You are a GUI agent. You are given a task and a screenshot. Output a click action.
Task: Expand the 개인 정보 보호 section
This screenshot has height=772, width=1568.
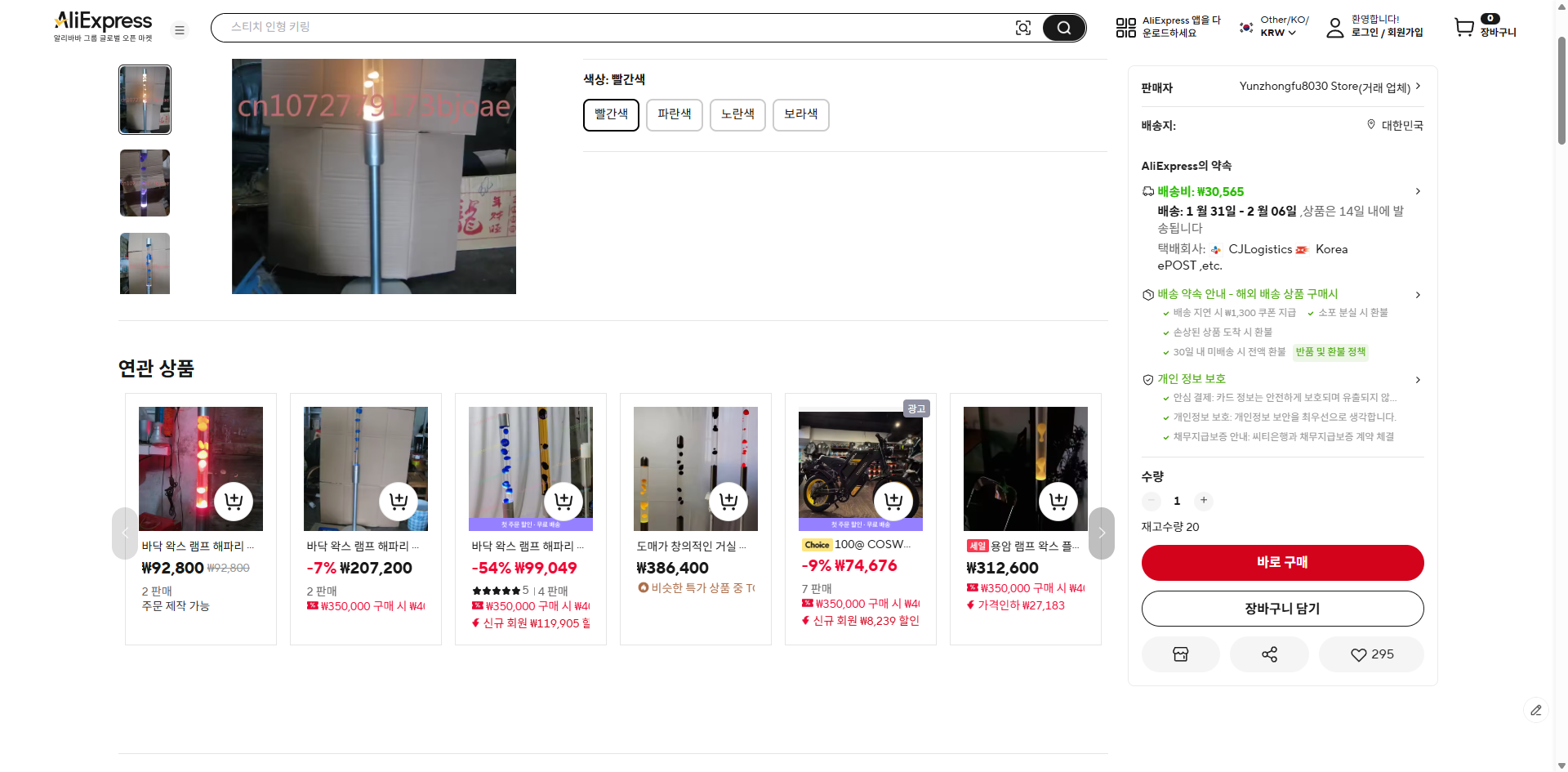coord(1418,380)
